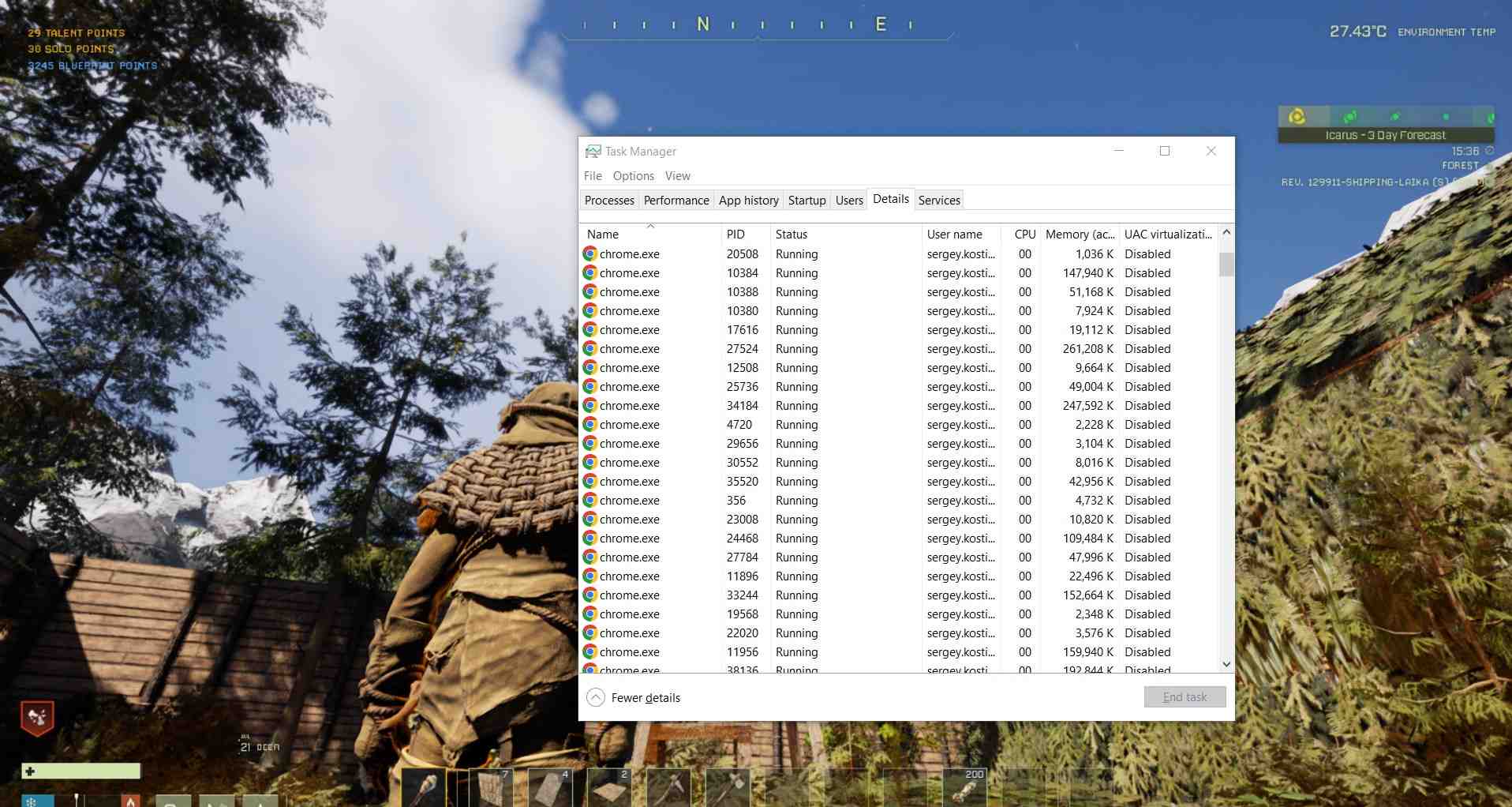Click the memory value 152,664 K
Viewport: 1512px width, 807px height.
pos(1088,595)
